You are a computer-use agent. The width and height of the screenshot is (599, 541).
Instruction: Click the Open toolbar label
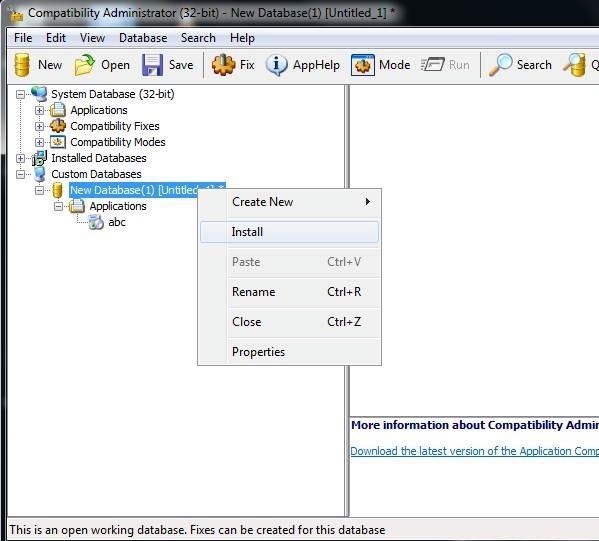coord(115,65)
